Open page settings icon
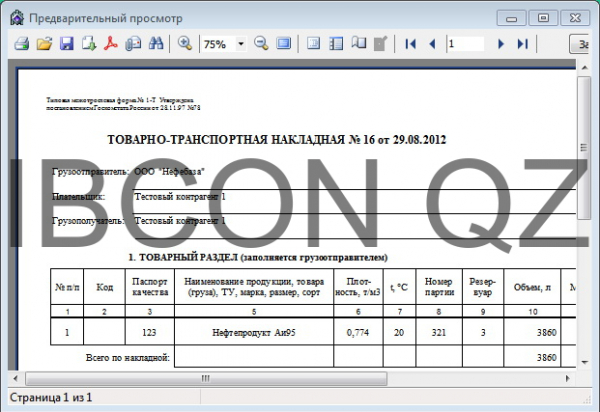 (359, 44)
